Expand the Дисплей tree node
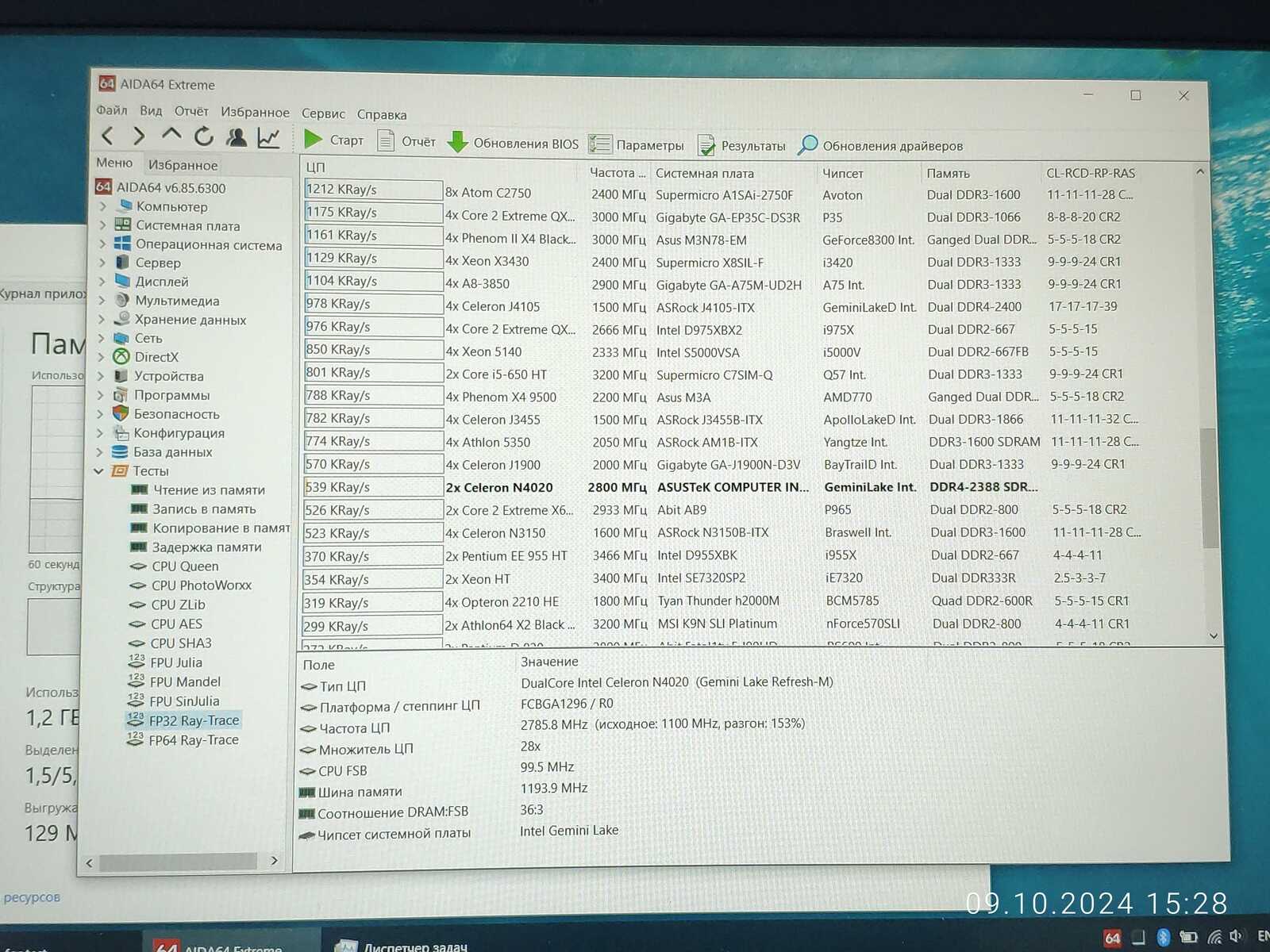 [x=102, y=282]
